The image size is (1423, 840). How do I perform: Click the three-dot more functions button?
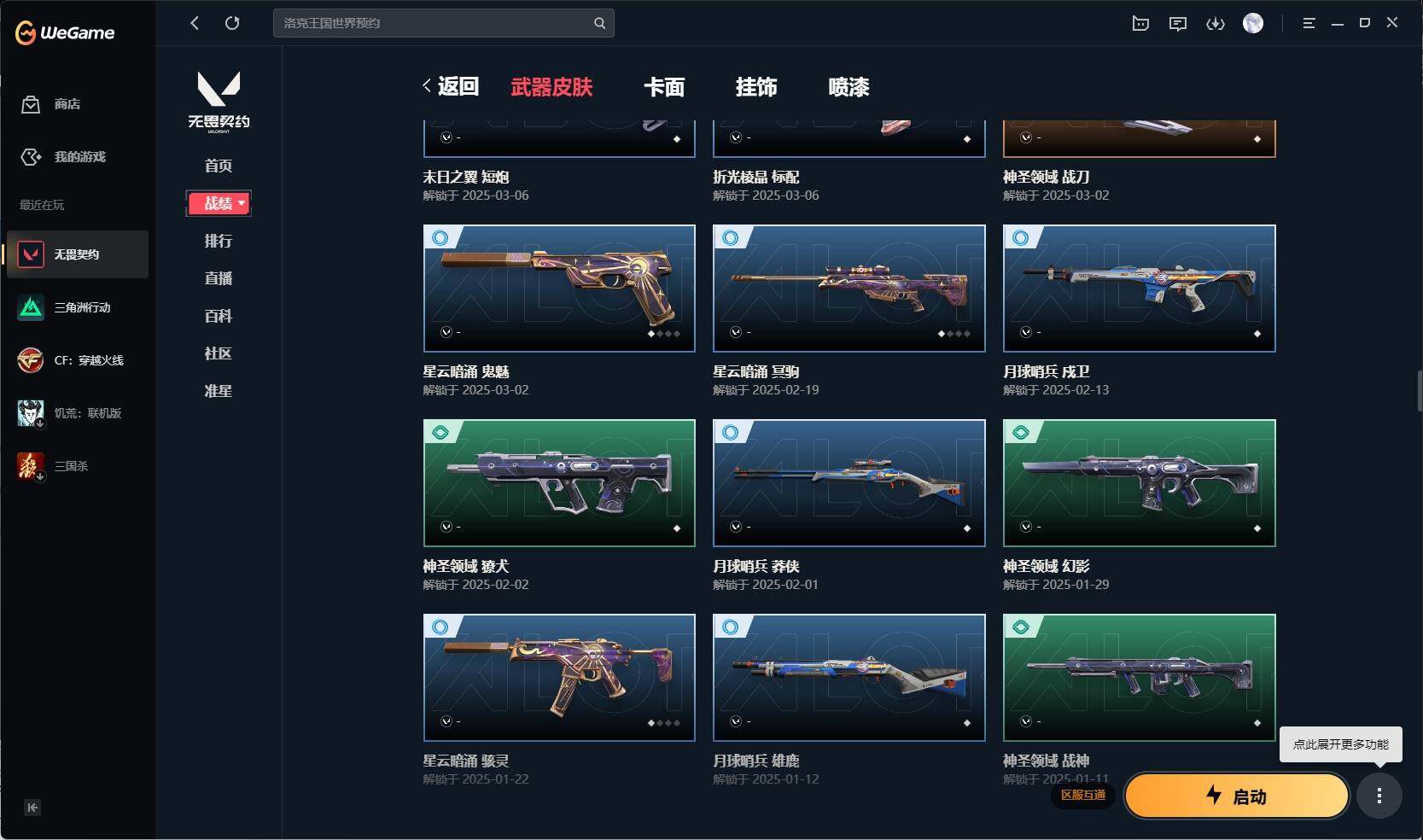(1379, 796)
